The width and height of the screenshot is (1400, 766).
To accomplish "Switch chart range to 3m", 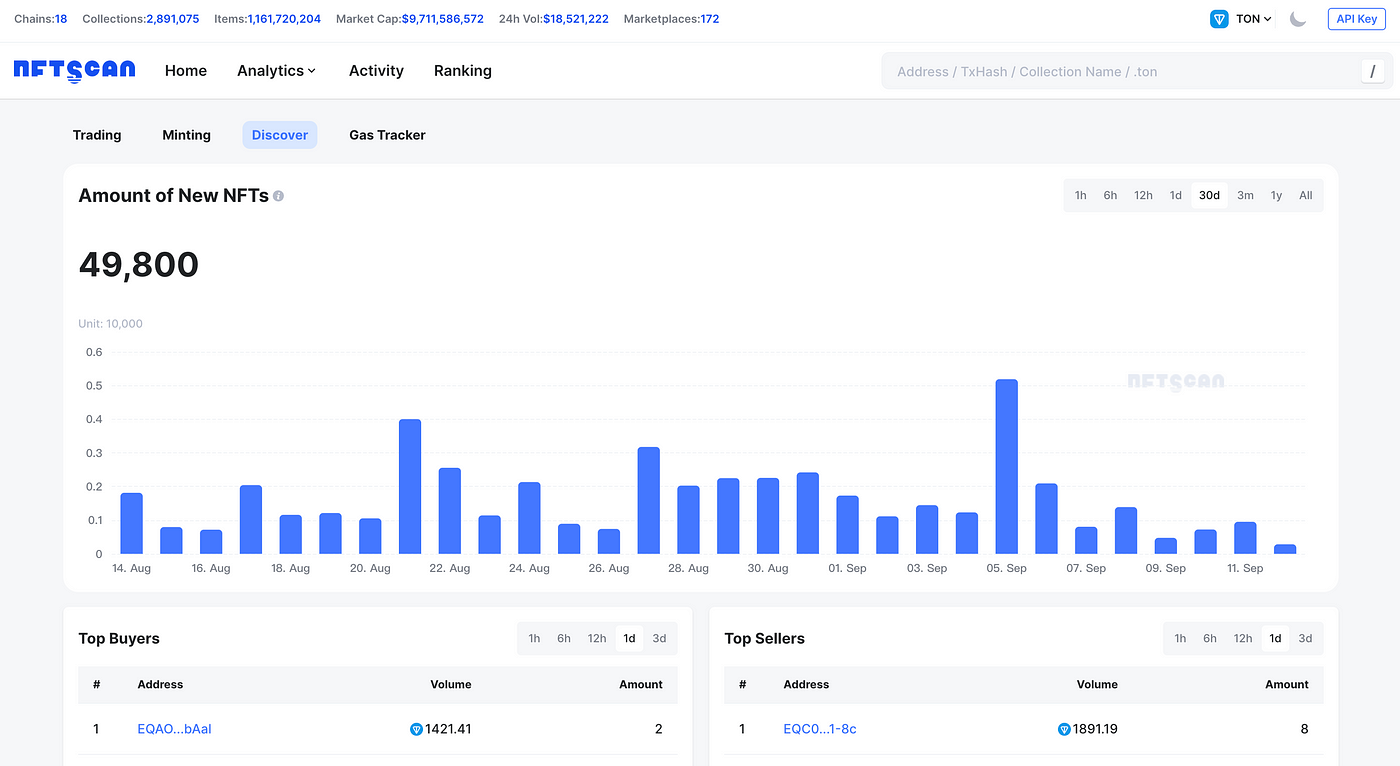I will pyautogui.click(x=1245, y=195).
